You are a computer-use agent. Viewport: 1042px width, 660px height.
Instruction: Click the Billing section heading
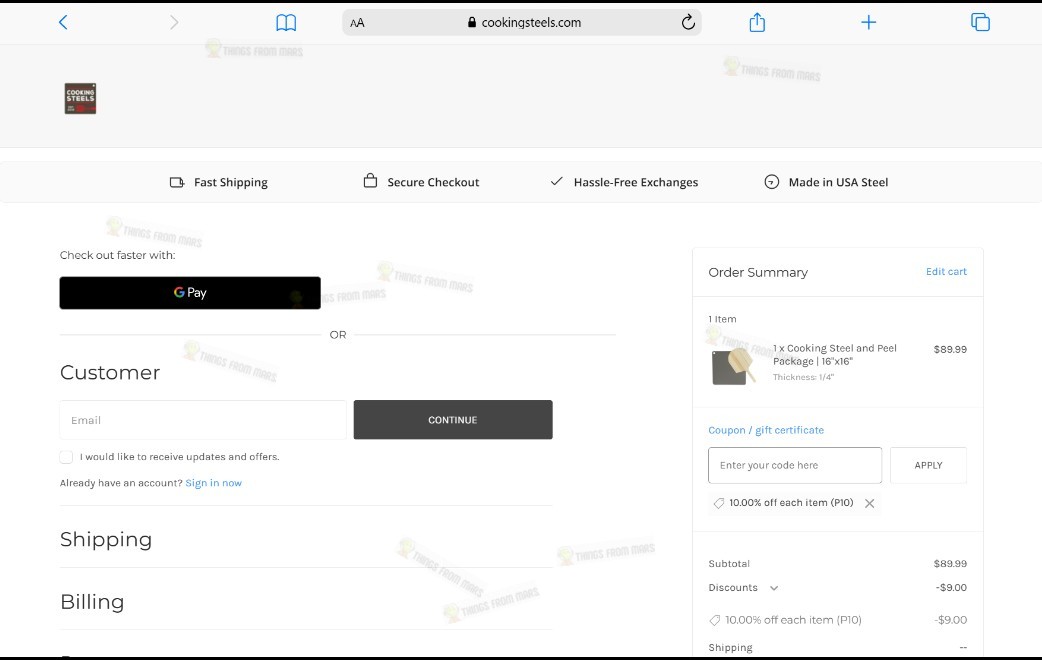(92, 602)
